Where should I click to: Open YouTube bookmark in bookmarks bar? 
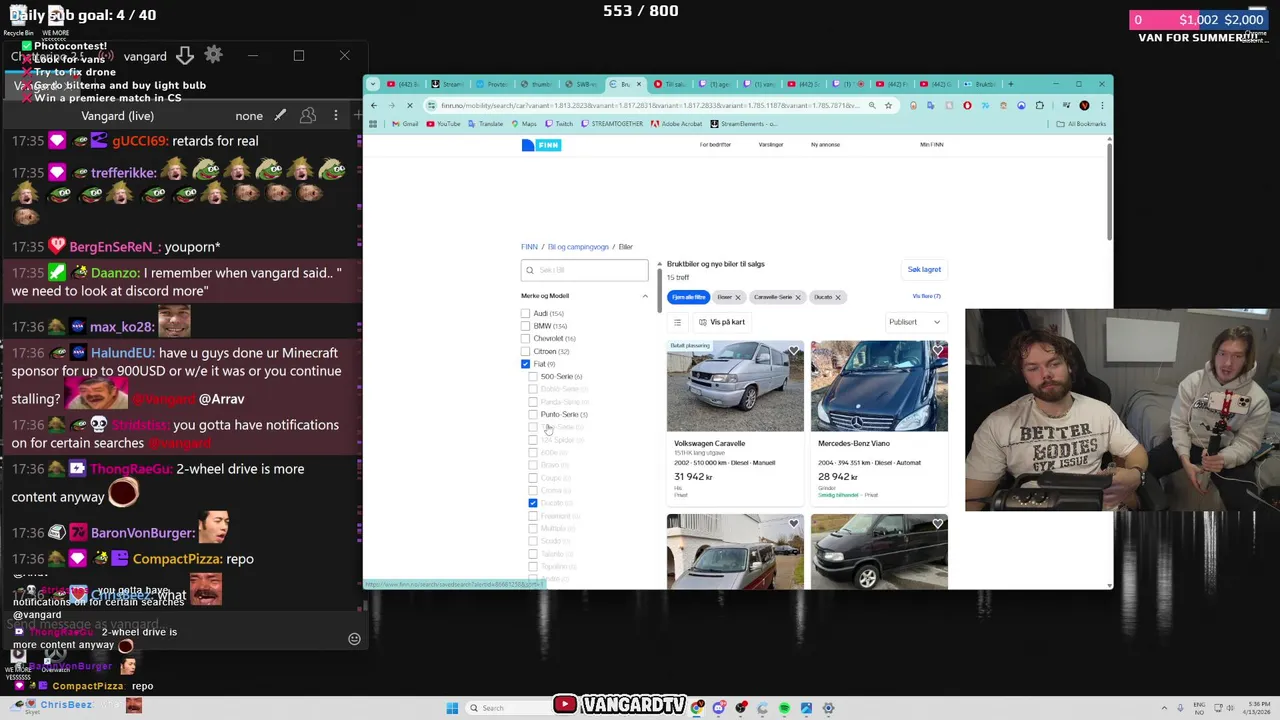click(443, 124)
